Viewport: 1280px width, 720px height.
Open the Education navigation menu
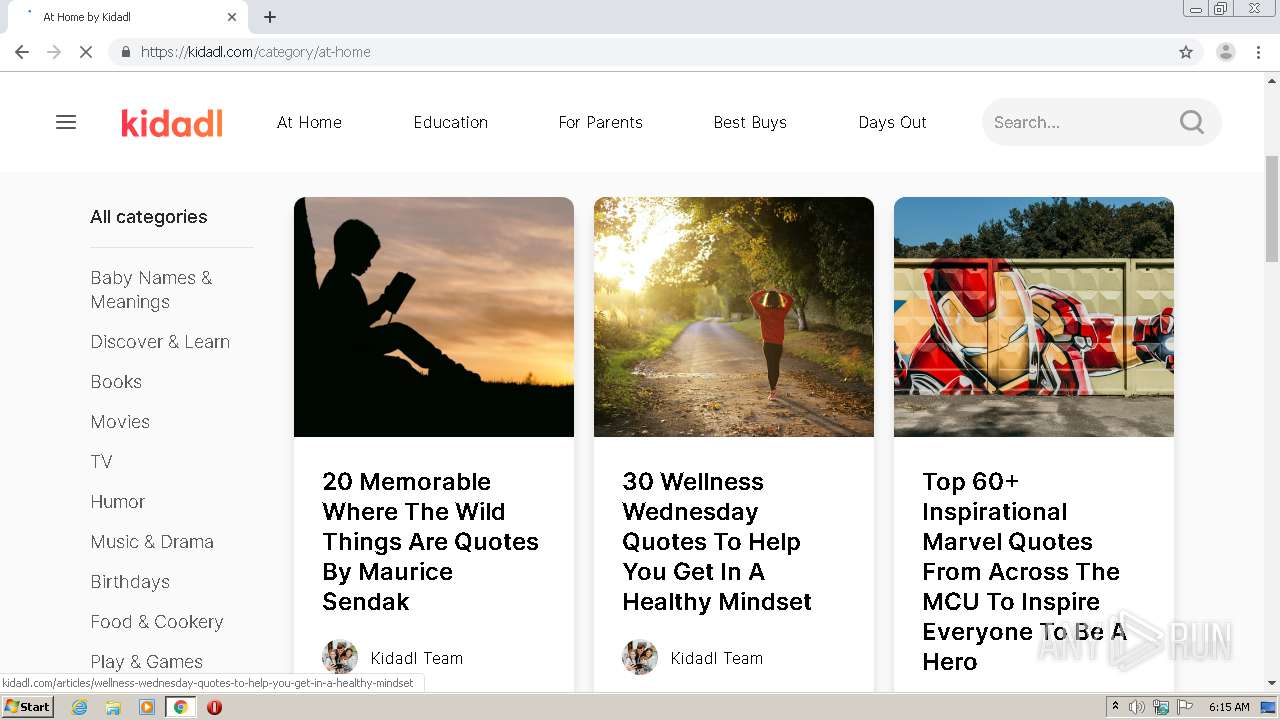tap(450, 122)
